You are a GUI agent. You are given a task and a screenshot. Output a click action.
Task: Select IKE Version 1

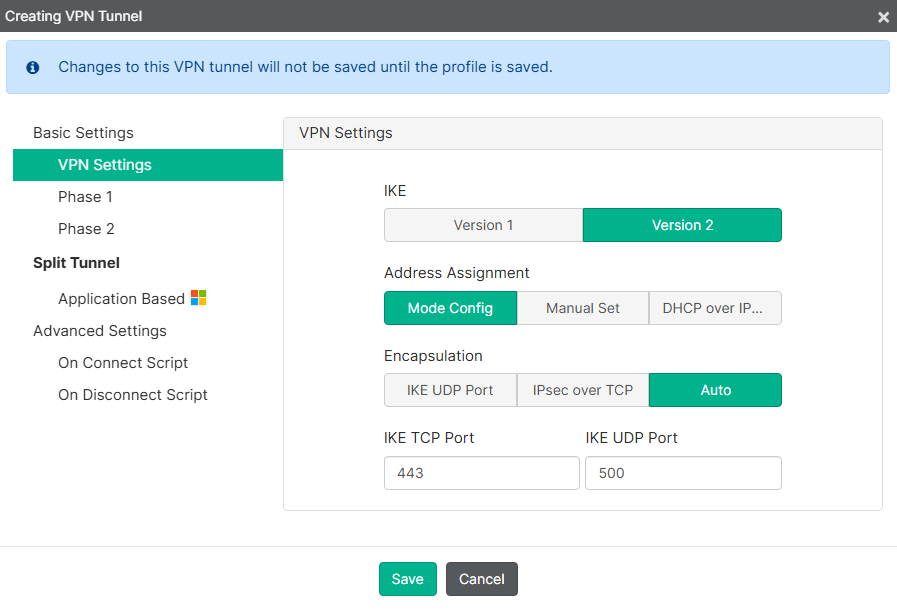(x=483, y=225)
